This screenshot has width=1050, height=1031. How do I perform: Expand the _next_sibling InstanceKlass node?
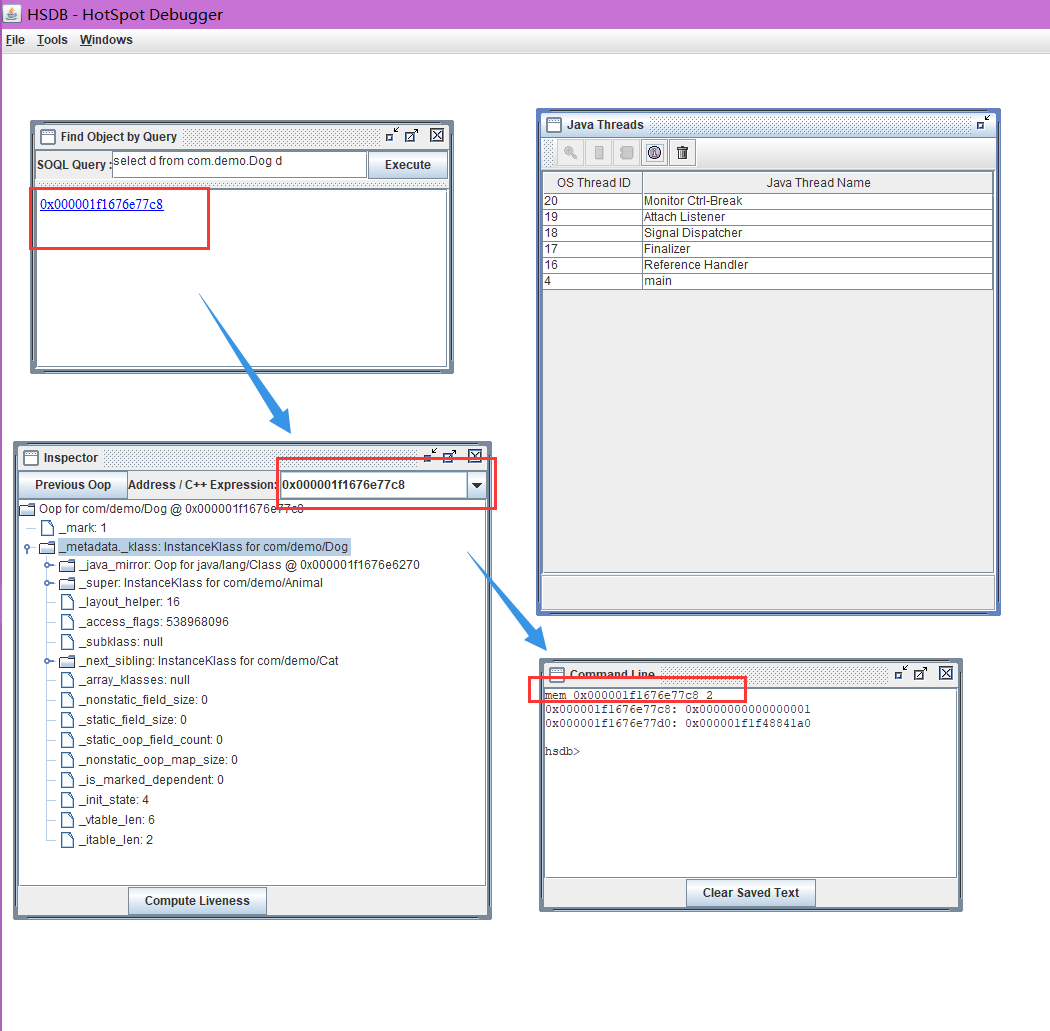click(x=47, y=661)
